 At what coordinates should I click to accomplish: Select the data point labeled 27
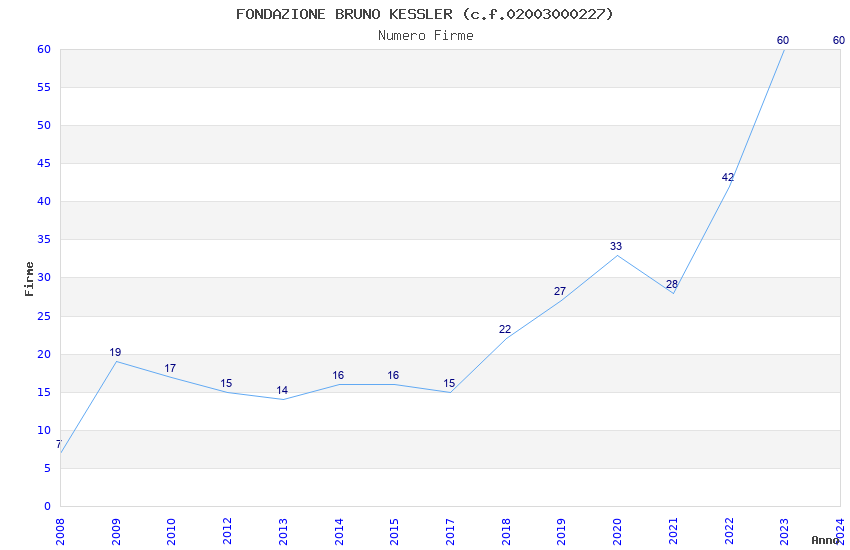coord(560,292)
